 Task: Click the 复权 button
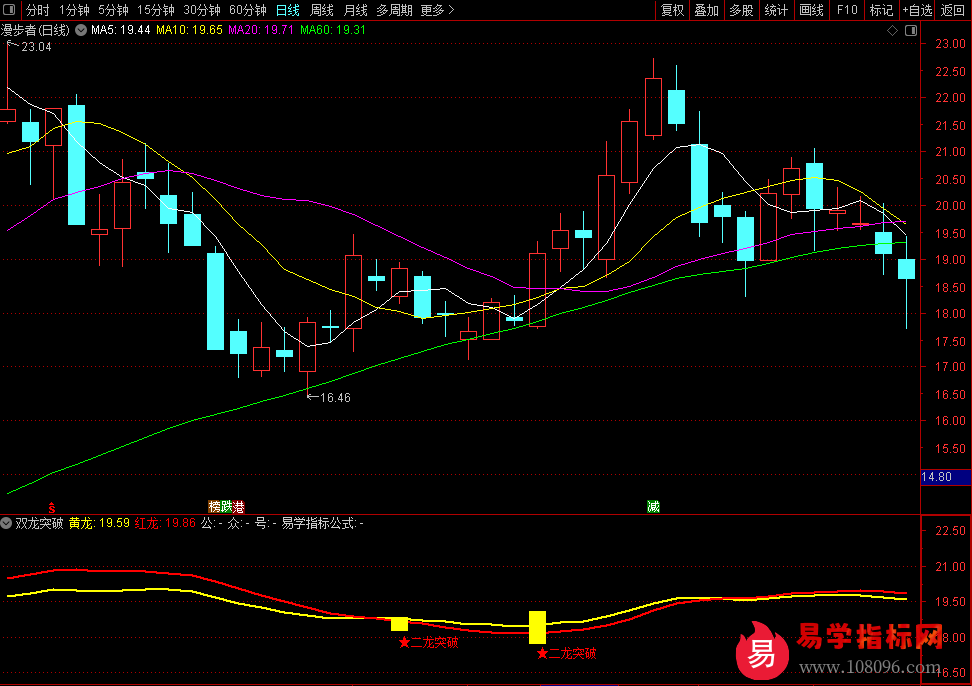673,10
